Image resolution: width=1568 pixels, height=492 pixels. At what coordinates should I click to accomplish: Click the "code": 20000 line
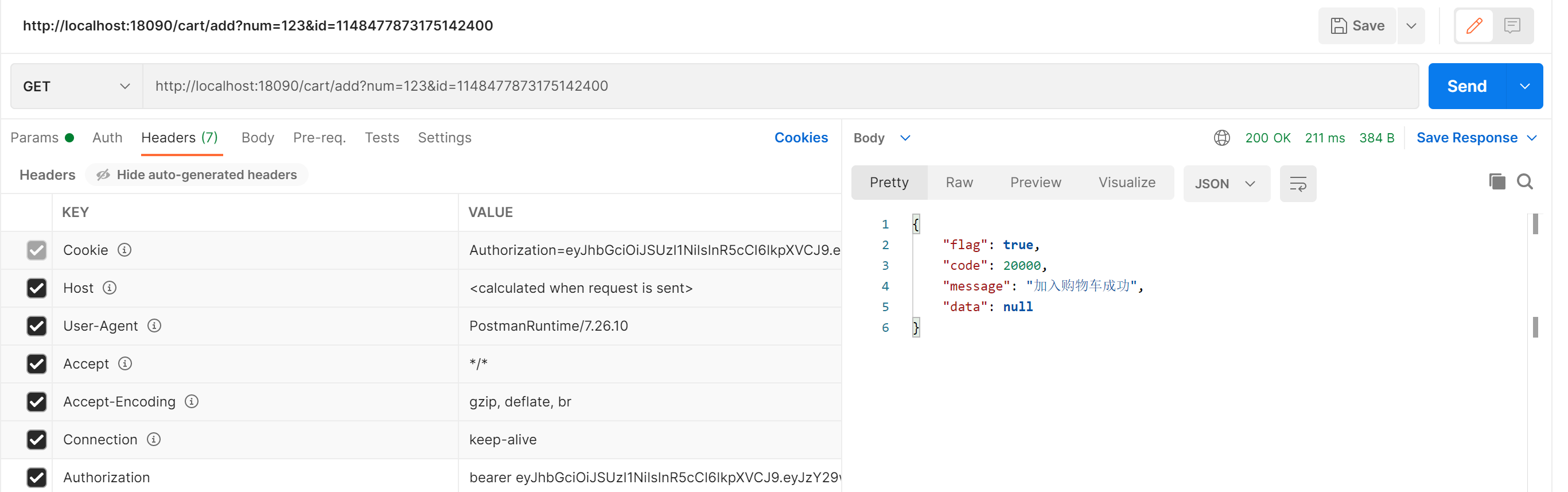994,265
